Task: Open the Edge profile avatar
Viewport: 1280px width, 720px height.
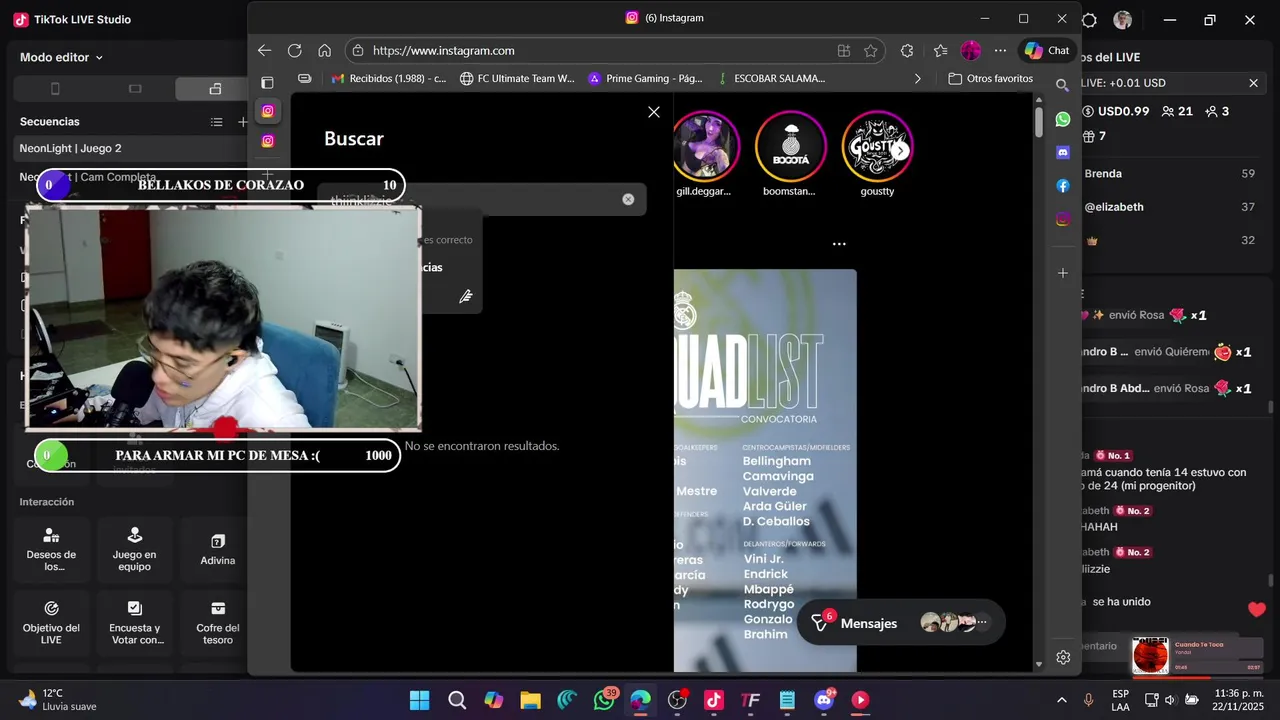Action: 971,51
